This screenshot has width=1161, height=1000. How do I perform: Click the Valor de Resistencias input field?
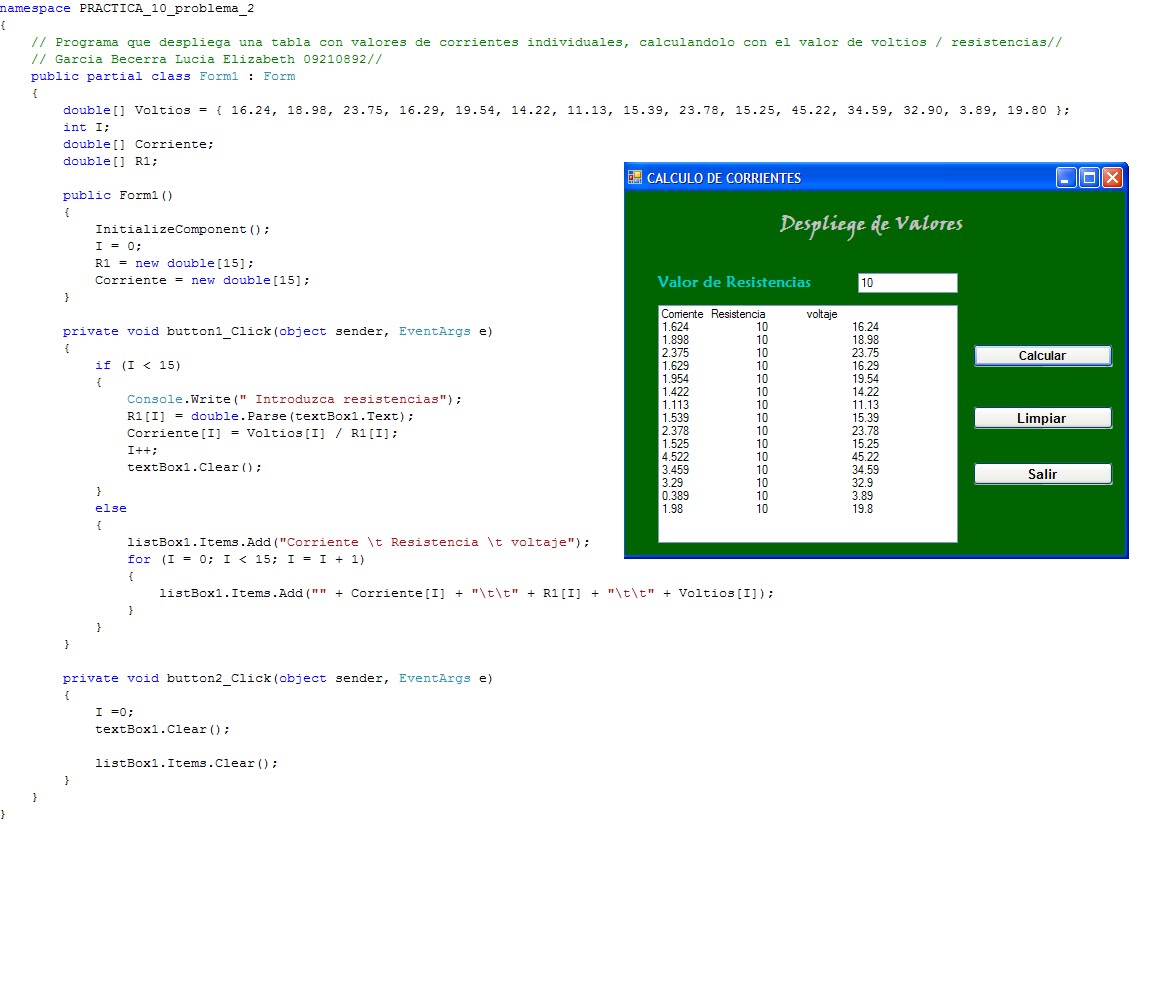pyautogui.click(x=906, y=282)
